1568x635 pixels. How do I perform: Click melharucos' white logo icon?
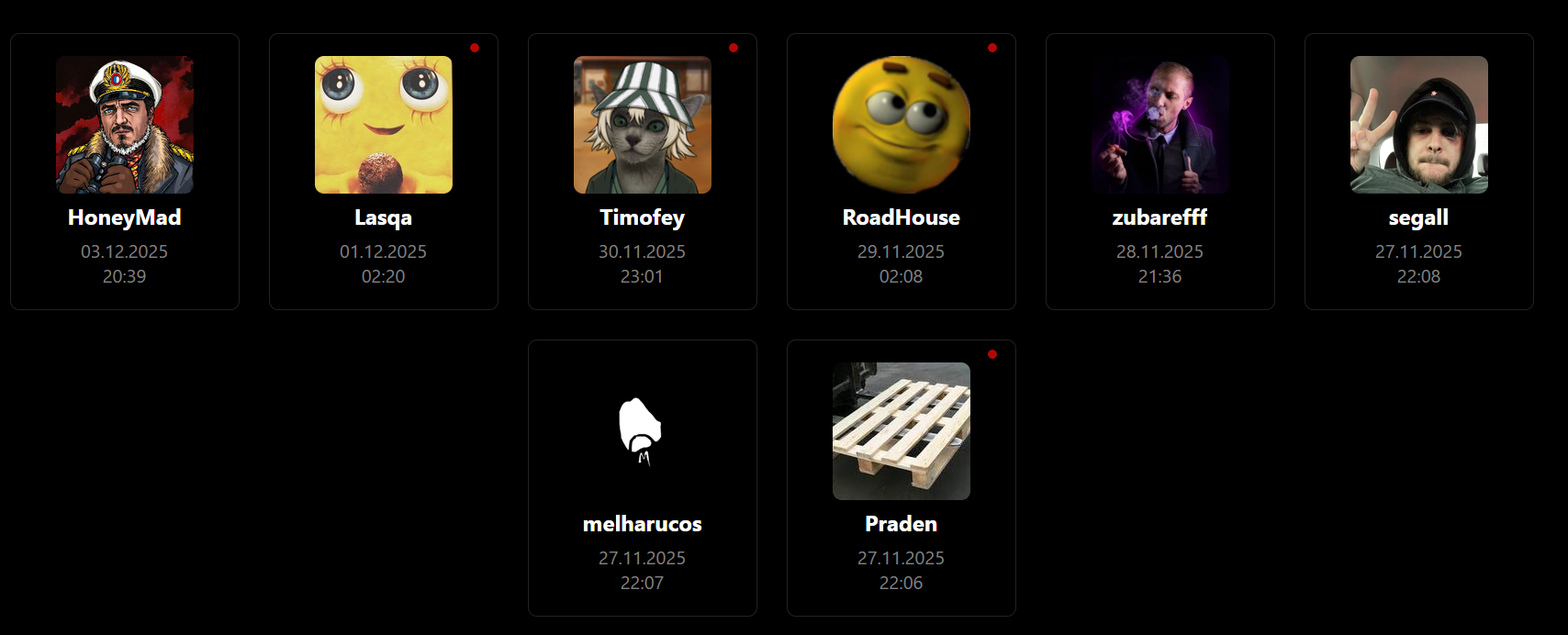tap(640, 431)
